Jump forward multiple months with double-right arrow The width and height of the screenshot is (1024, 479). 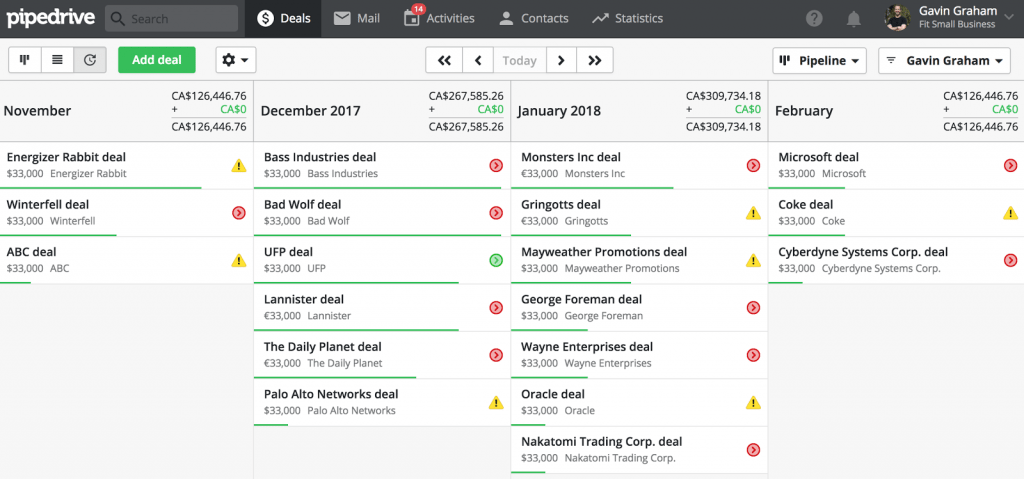pyautogui.click(x=594, y=61)
